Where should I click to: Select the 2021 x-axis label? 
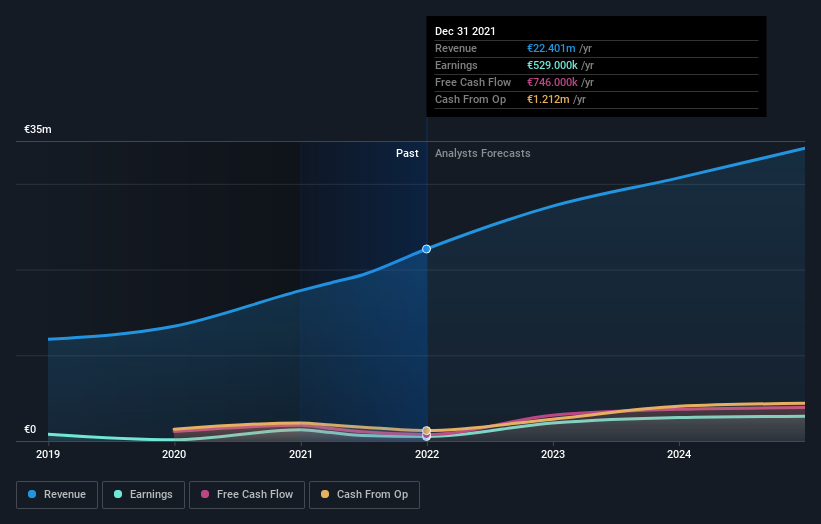[301, 454]
